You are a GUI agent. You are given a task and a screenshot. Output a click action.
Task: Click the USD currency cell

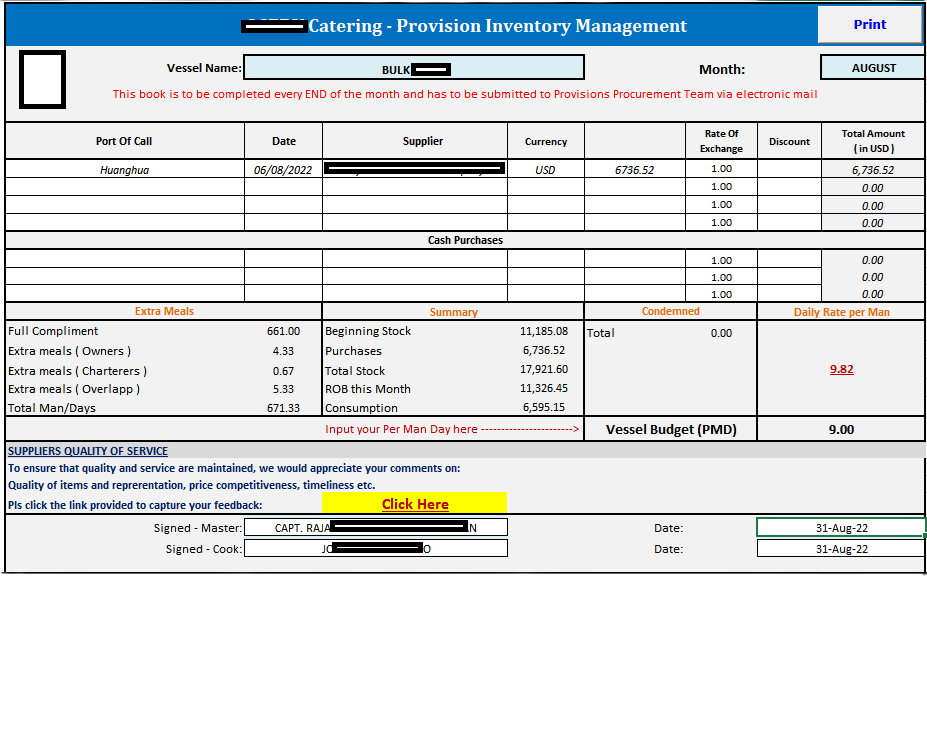point(545,170)
